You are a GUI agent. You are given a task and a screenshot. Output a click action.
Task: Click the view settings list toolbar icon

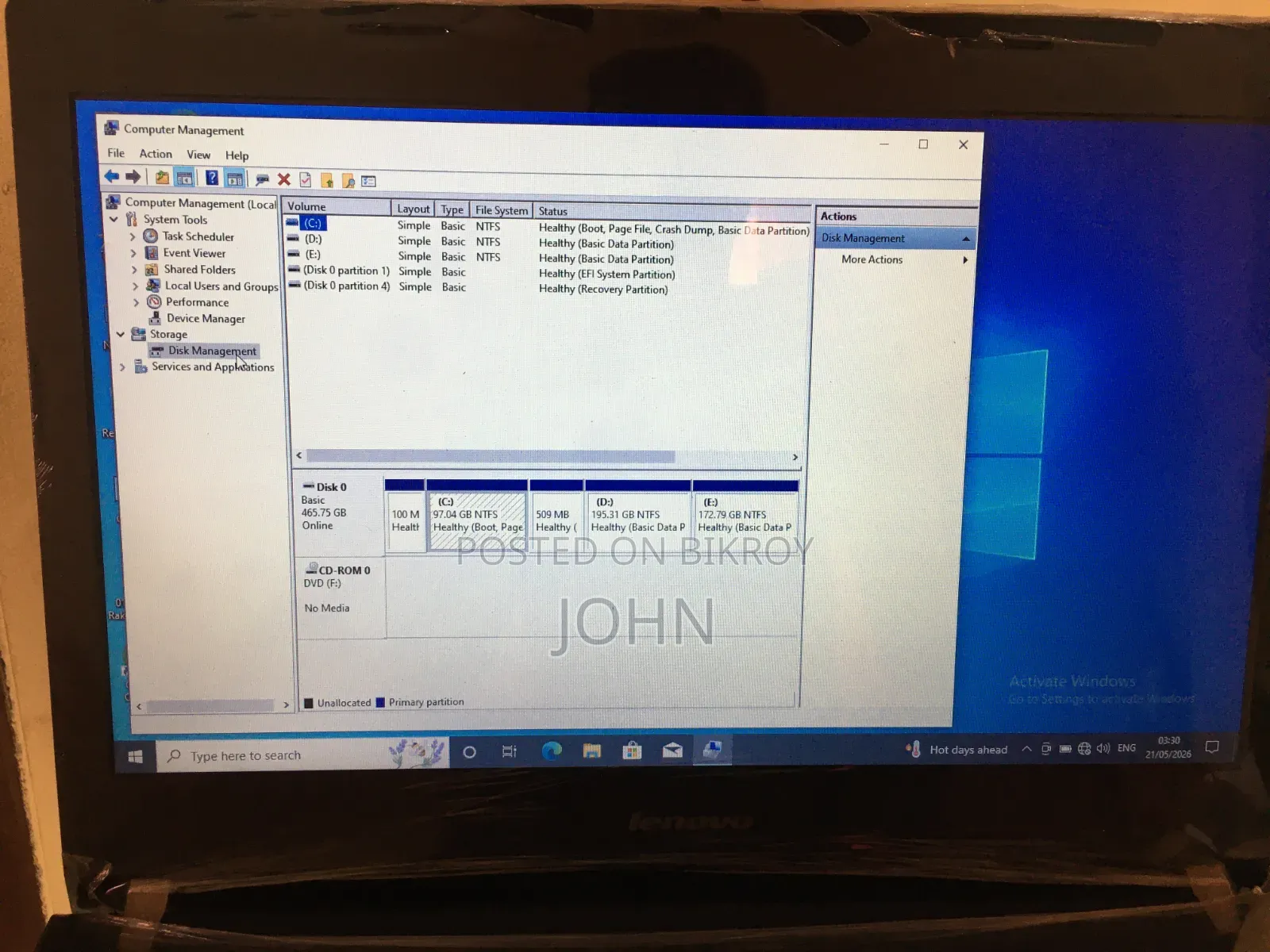[x=368, y=181]
